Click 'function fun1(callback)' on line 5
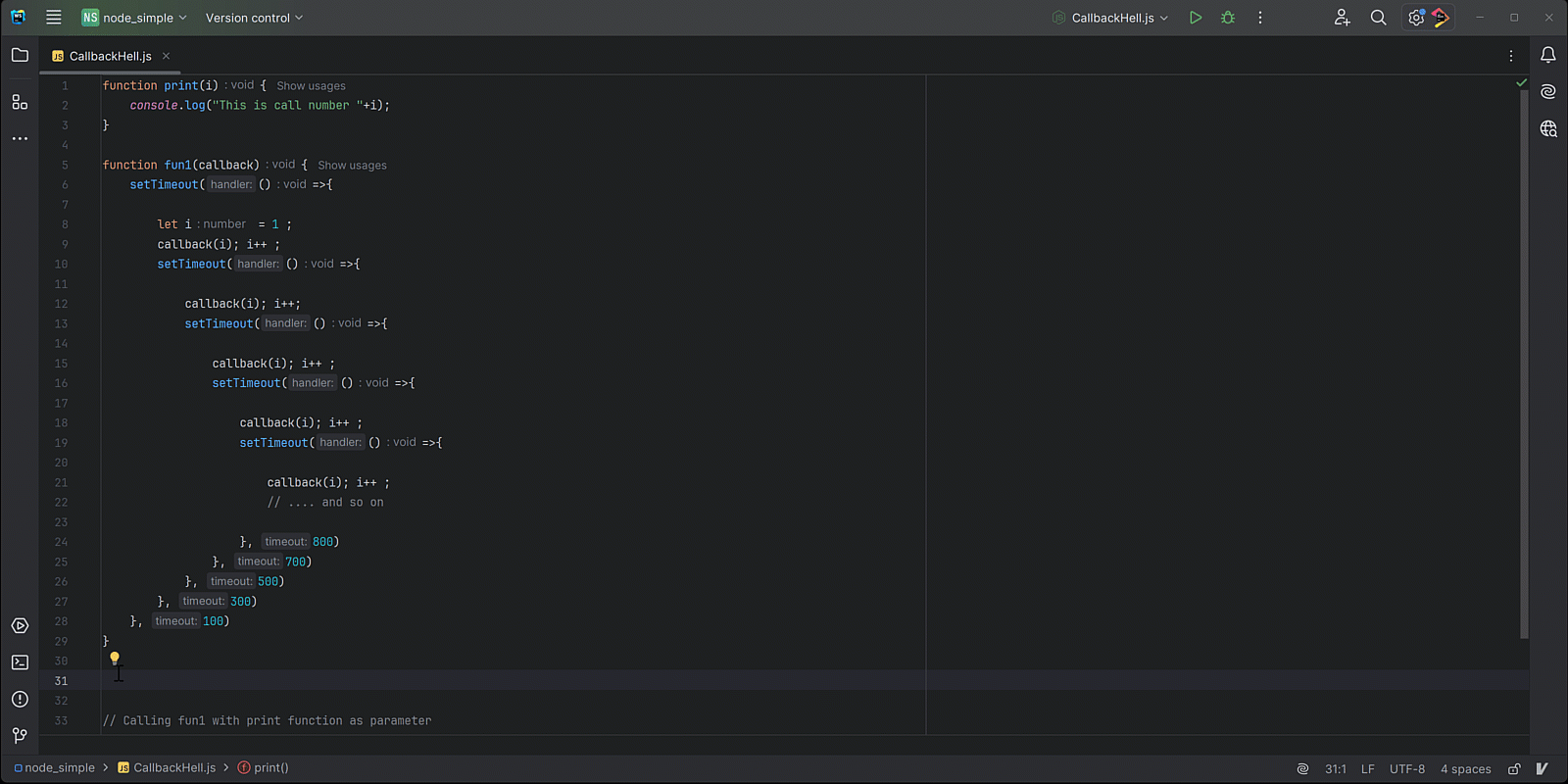 [181, 166]
